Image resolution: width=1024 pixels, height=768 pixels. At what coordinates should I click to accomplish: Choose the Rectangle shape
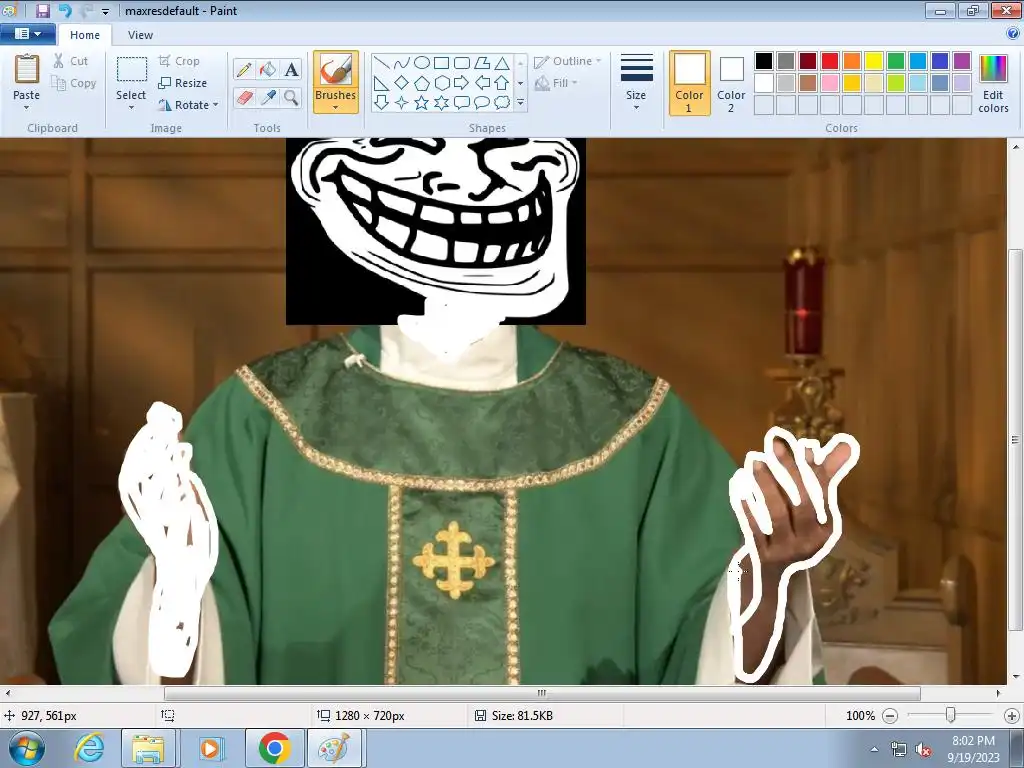click(x=441, y=63)
